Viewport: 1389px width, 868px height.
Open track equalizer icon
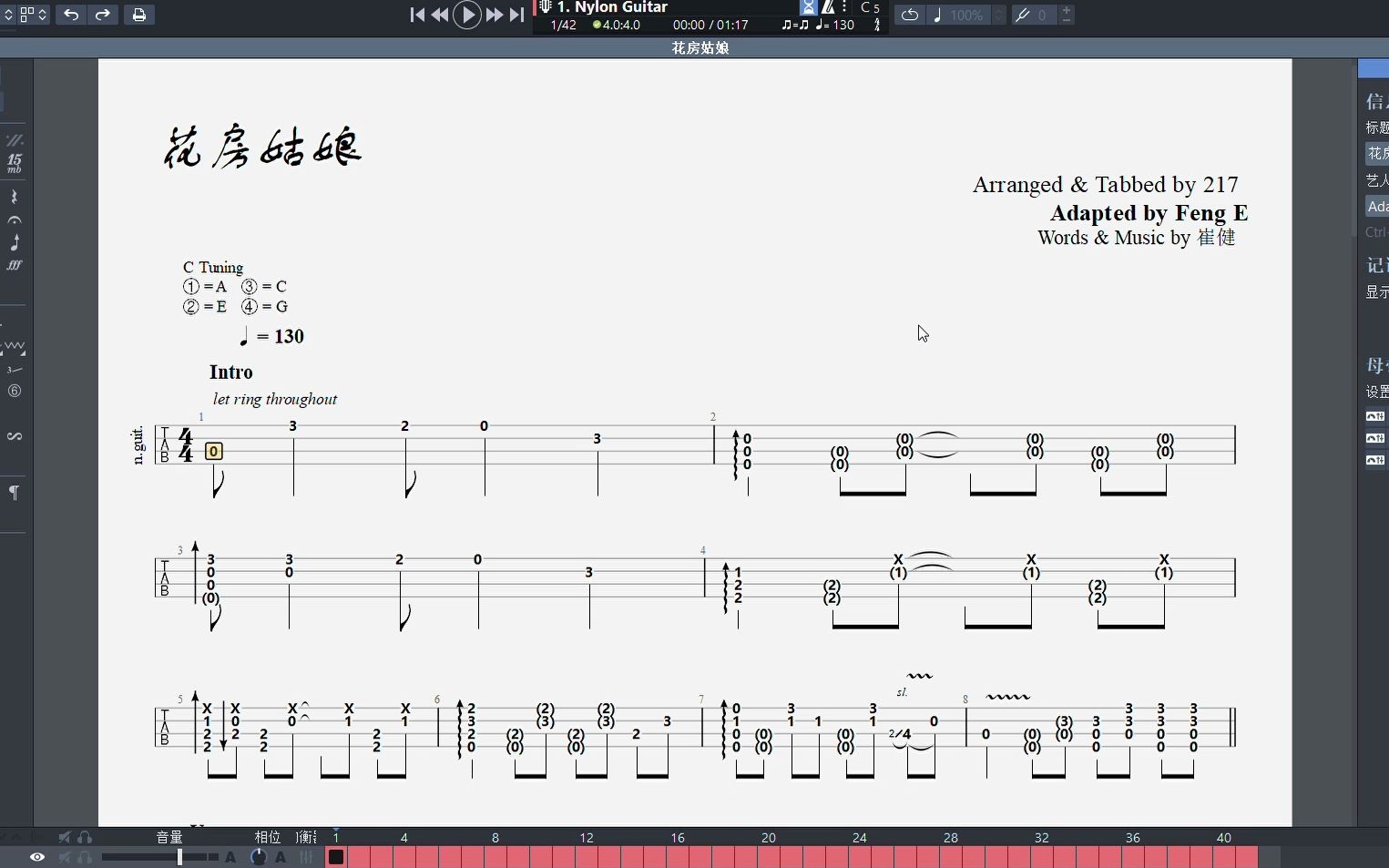[306, 857]
